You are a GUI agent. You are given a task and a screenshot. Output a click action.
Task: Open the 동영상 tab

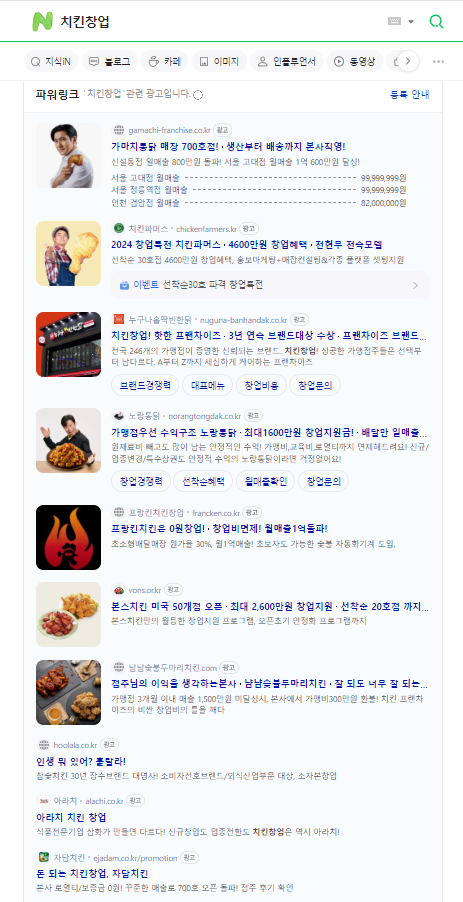355,62
